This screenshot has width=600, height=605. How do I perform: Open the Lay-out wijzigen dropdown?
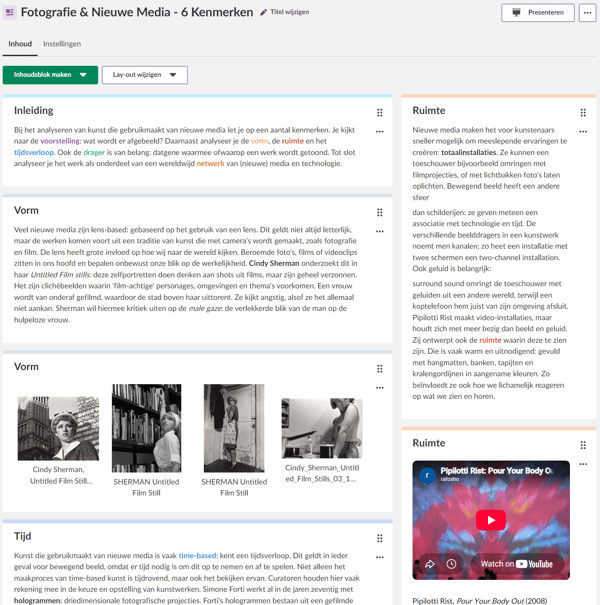pyautogui.click(x=145, y=75)
